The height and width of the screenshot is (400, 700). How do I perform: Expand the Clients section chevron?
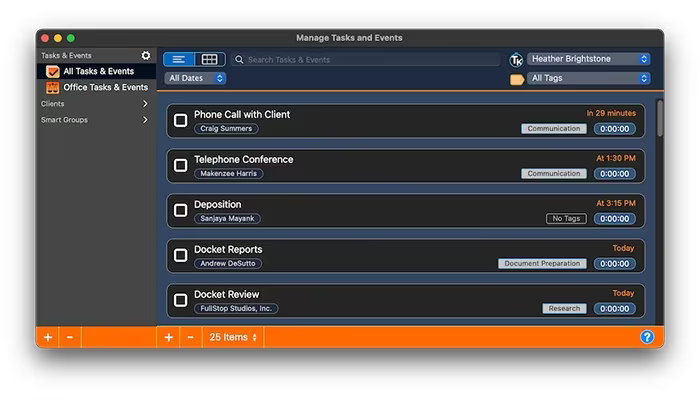[145, 104]
